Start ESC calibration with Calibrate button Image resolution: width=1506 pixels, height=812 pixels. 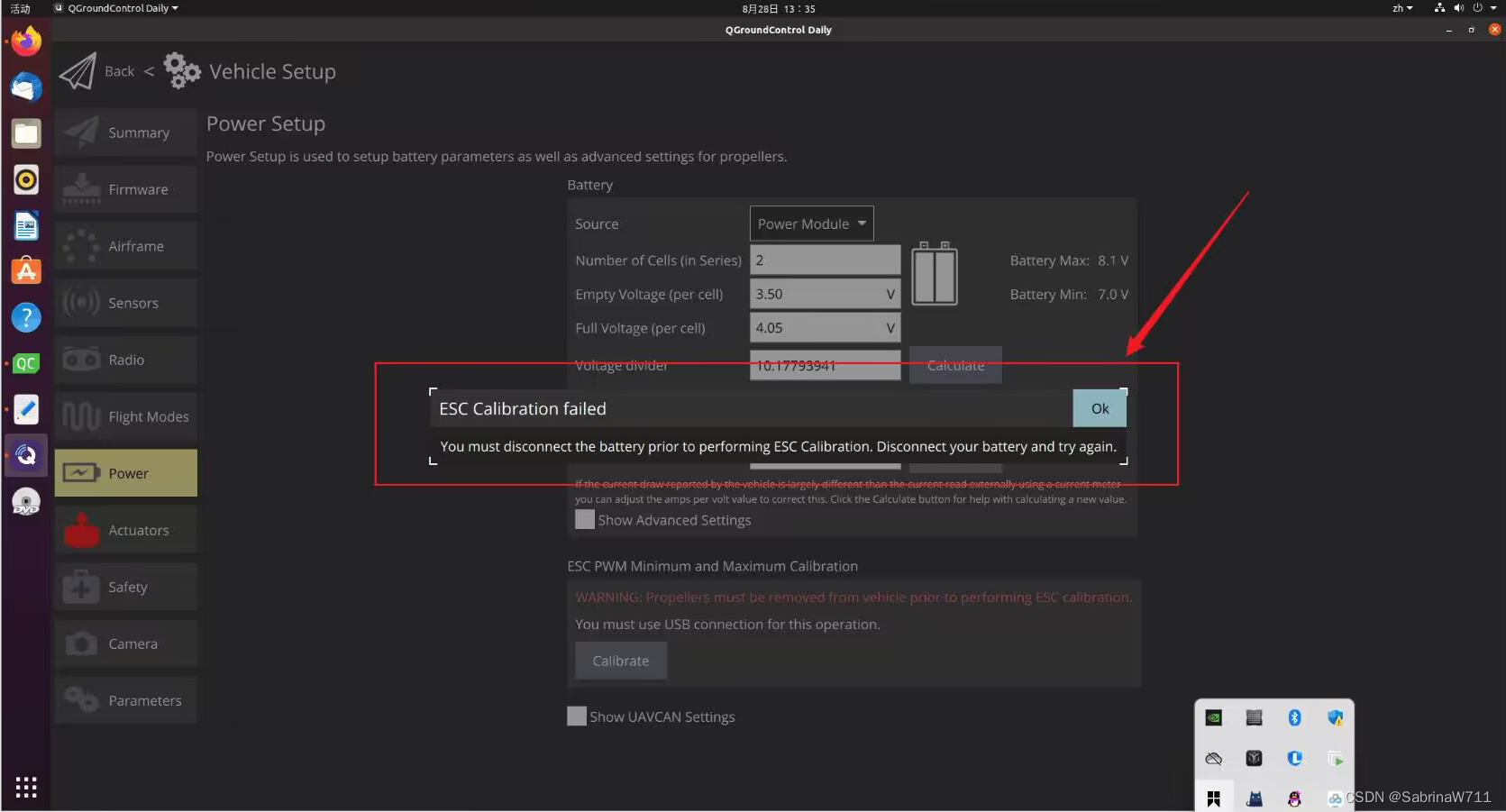coord(621,661)
